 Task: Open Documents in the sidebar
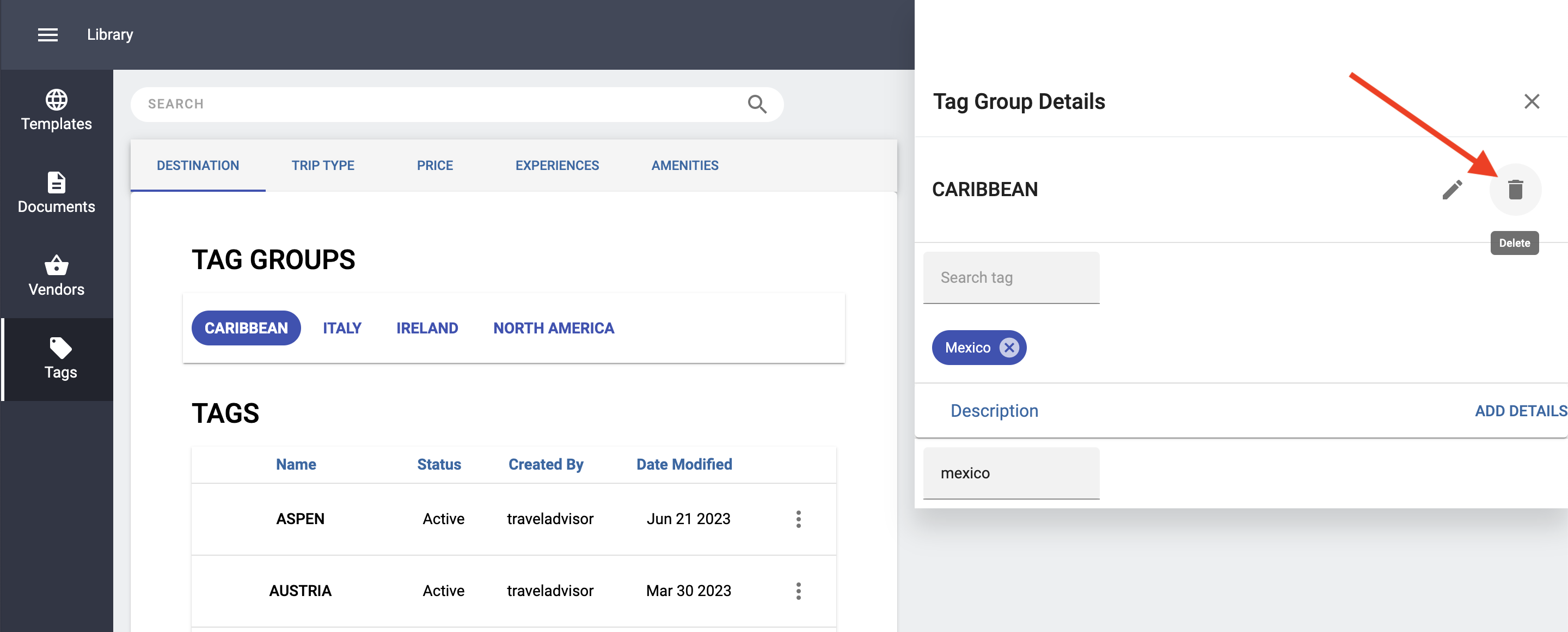pyautogui.click(x=57, y=193)
